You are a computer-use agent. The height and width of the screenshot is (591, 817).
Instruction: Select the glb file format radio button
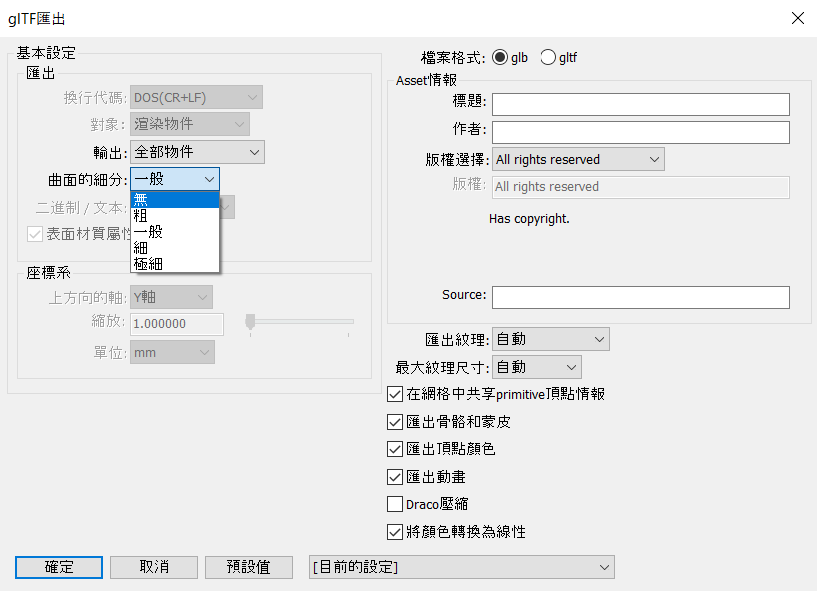500,57
